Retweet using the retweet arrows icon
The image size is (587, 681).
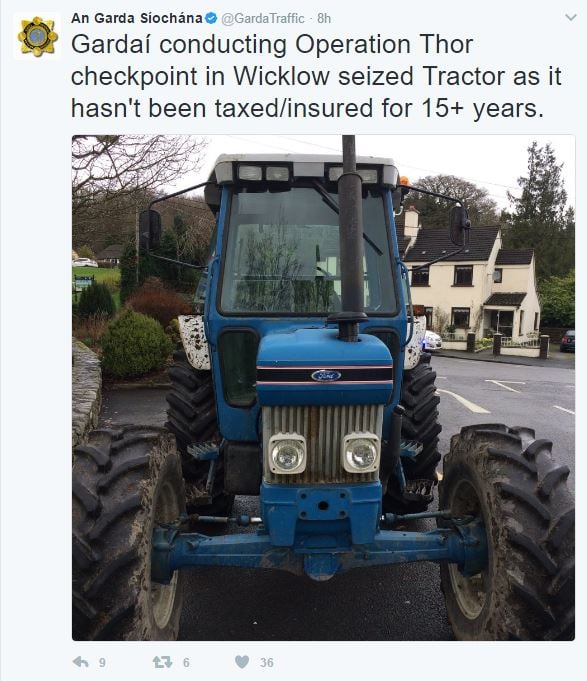[x=162, y=662]
